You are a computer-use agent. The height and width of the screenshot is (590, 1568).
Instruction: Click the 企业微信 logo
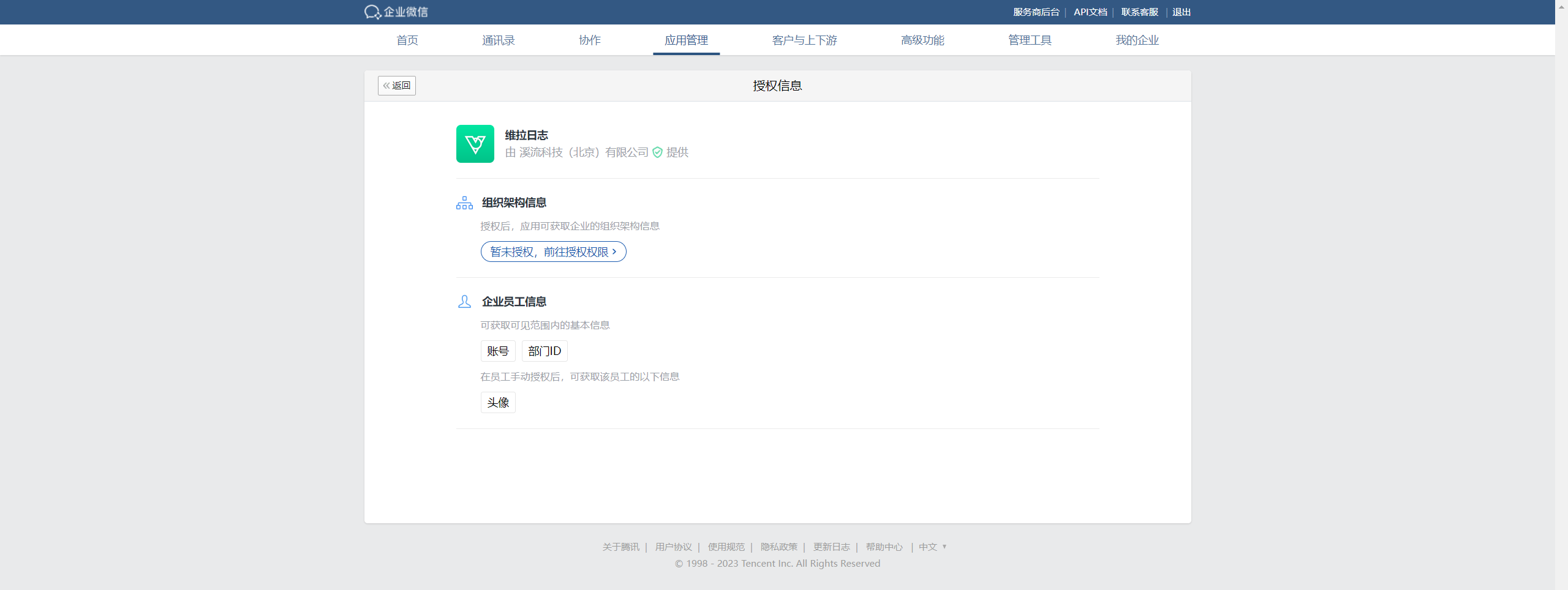pos(396,12)
